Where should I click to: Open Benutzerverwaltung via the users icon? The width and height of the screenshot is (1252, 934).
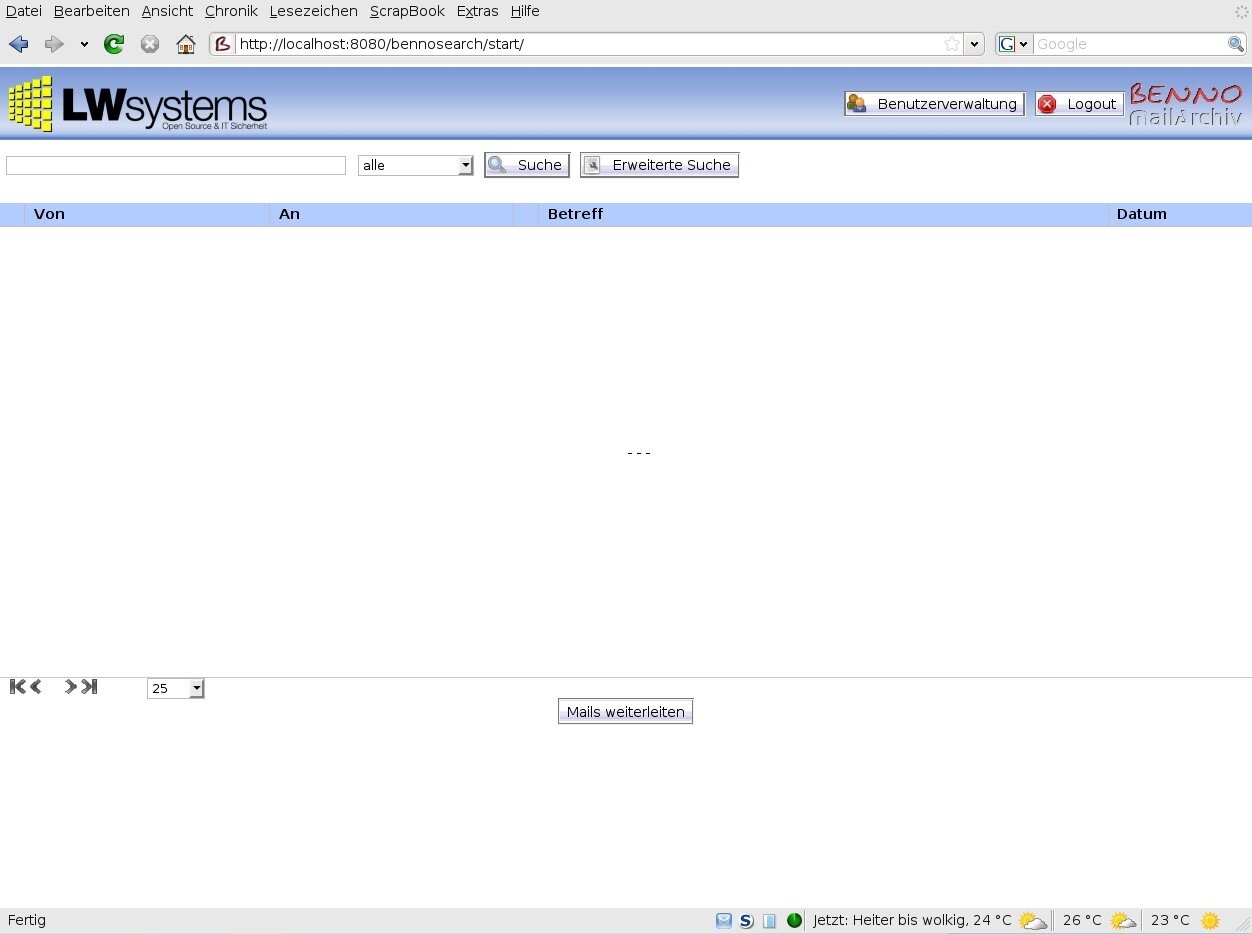pyautogui.click(x=858, y=103)
